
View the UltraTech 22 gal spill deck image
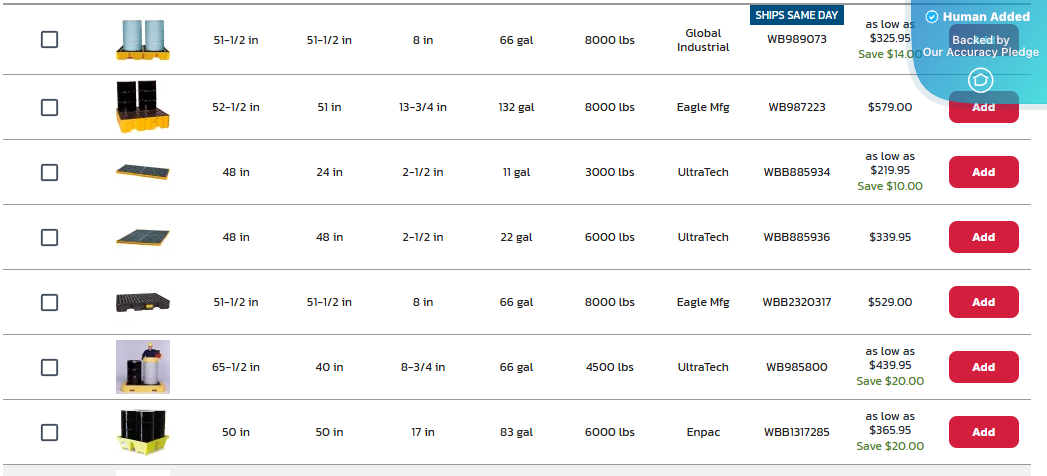click(x=143, y=237)
